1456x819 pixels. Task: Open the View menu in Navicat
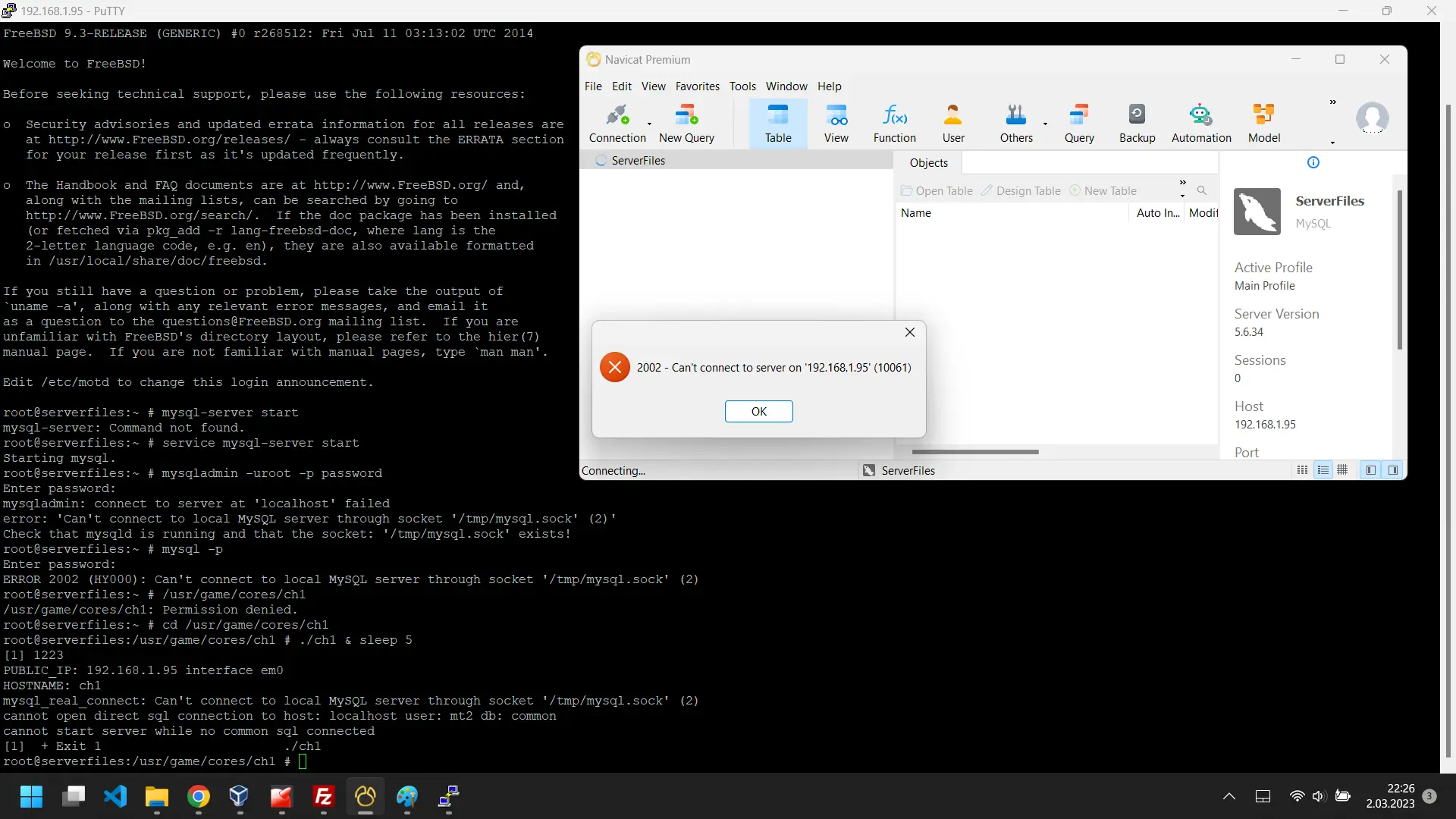tap(653, 86)
